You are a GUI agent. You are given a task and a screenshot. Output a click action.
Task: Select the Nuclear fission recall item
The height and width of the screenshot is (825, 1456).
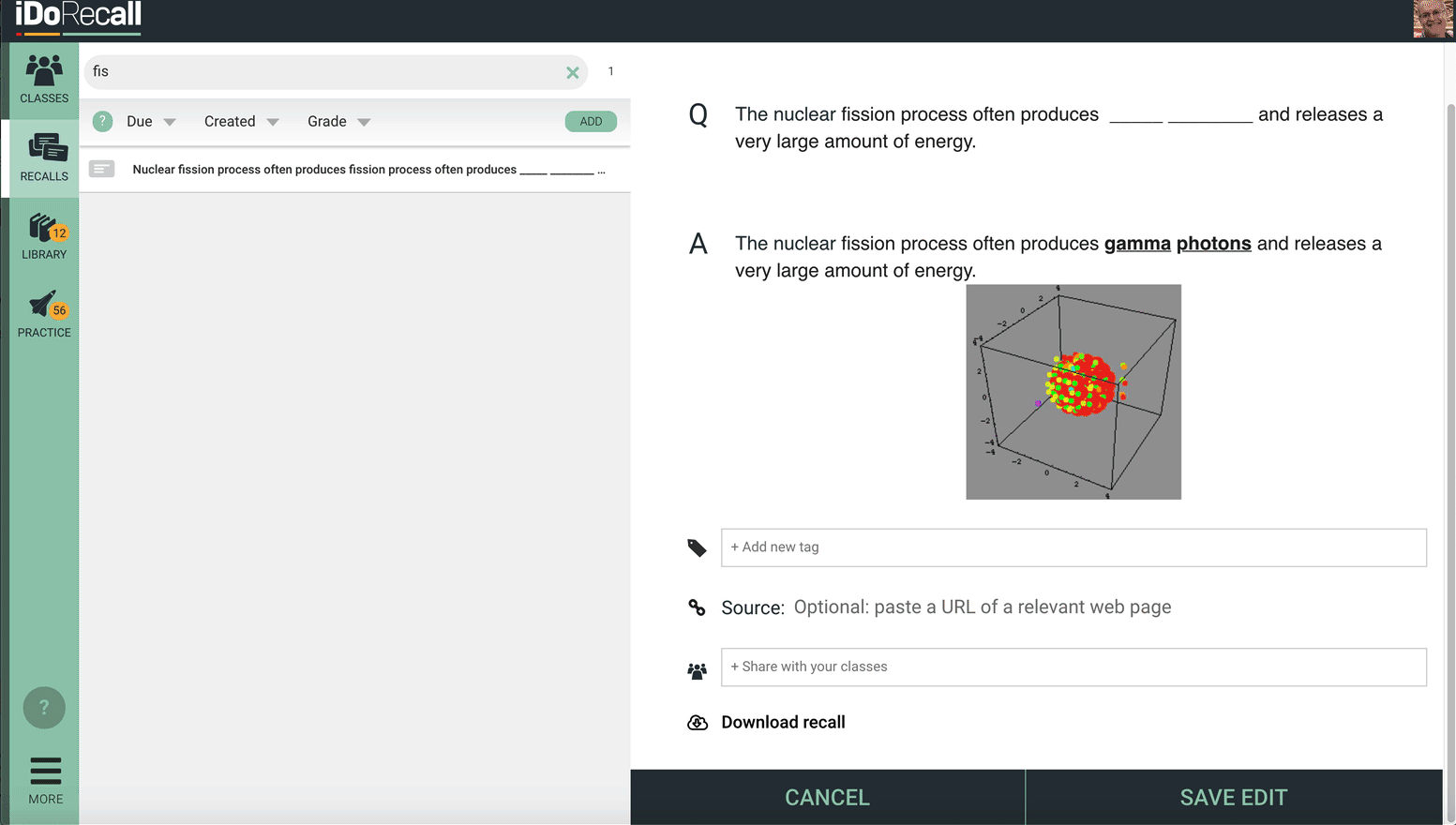point(354,170)
